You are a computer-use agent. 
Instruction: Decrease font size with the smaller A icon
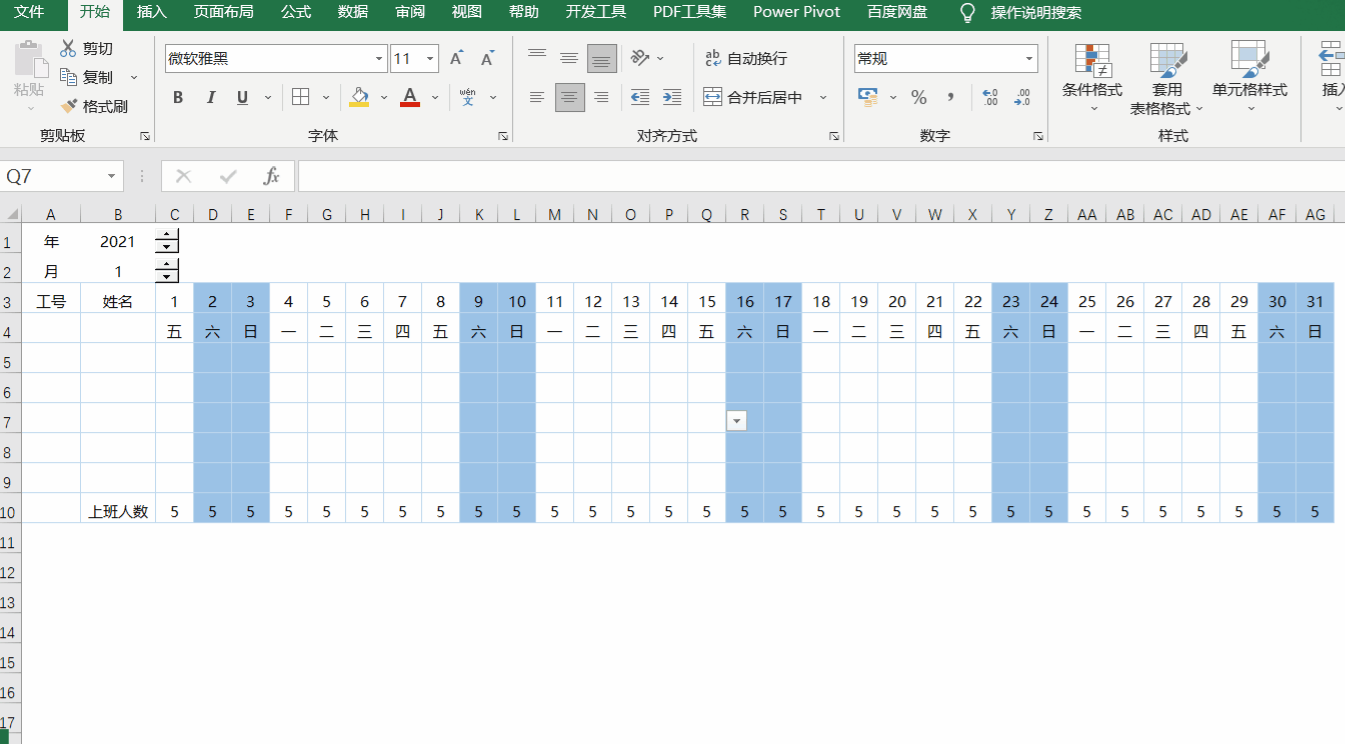488,58
